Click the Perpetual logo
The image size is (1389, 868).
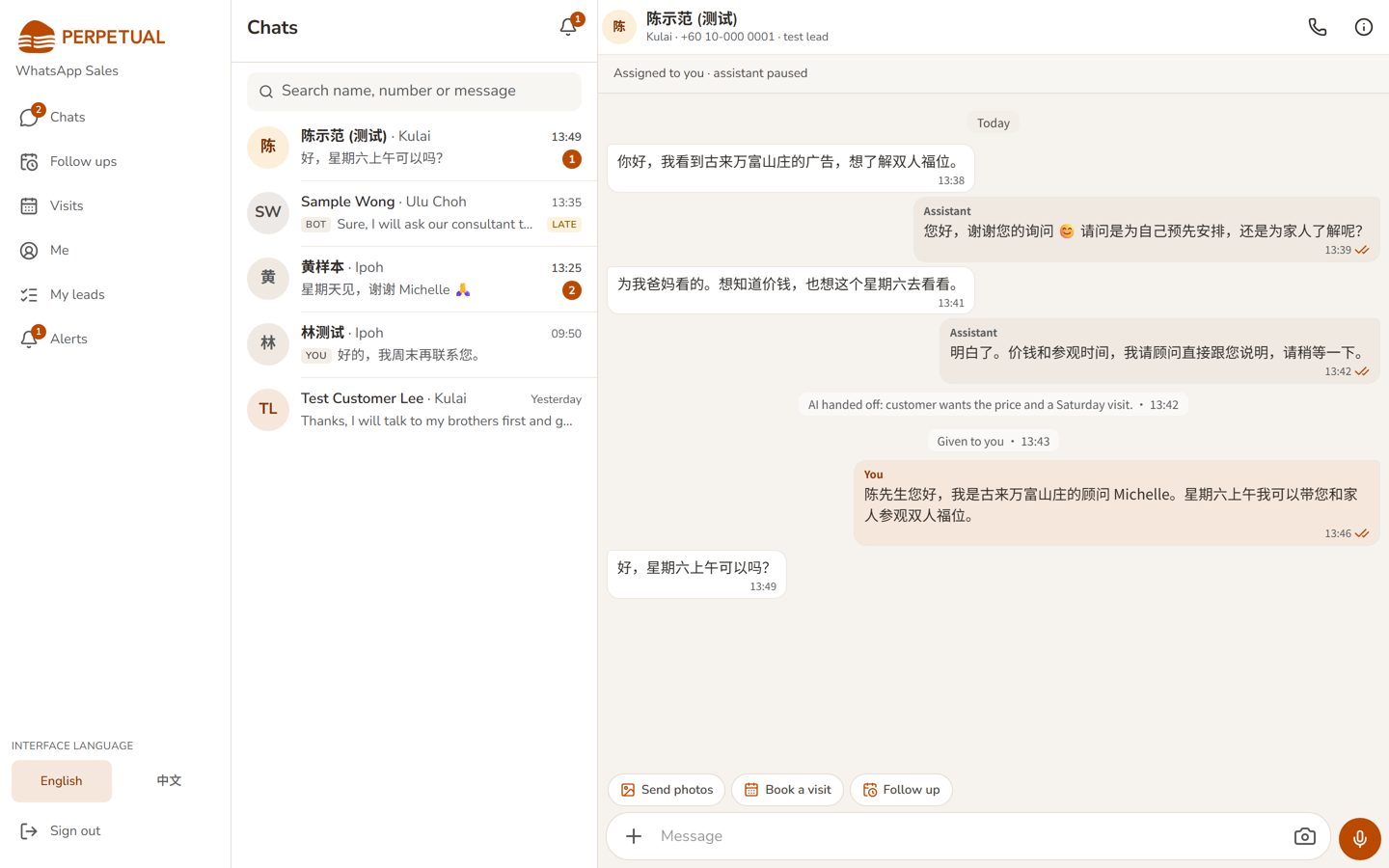tap(93, 37)
